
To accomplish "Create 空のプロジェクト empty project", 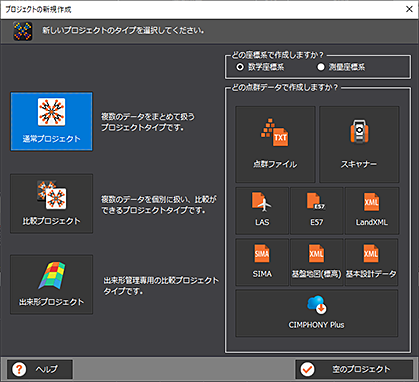I will (354, 369).
